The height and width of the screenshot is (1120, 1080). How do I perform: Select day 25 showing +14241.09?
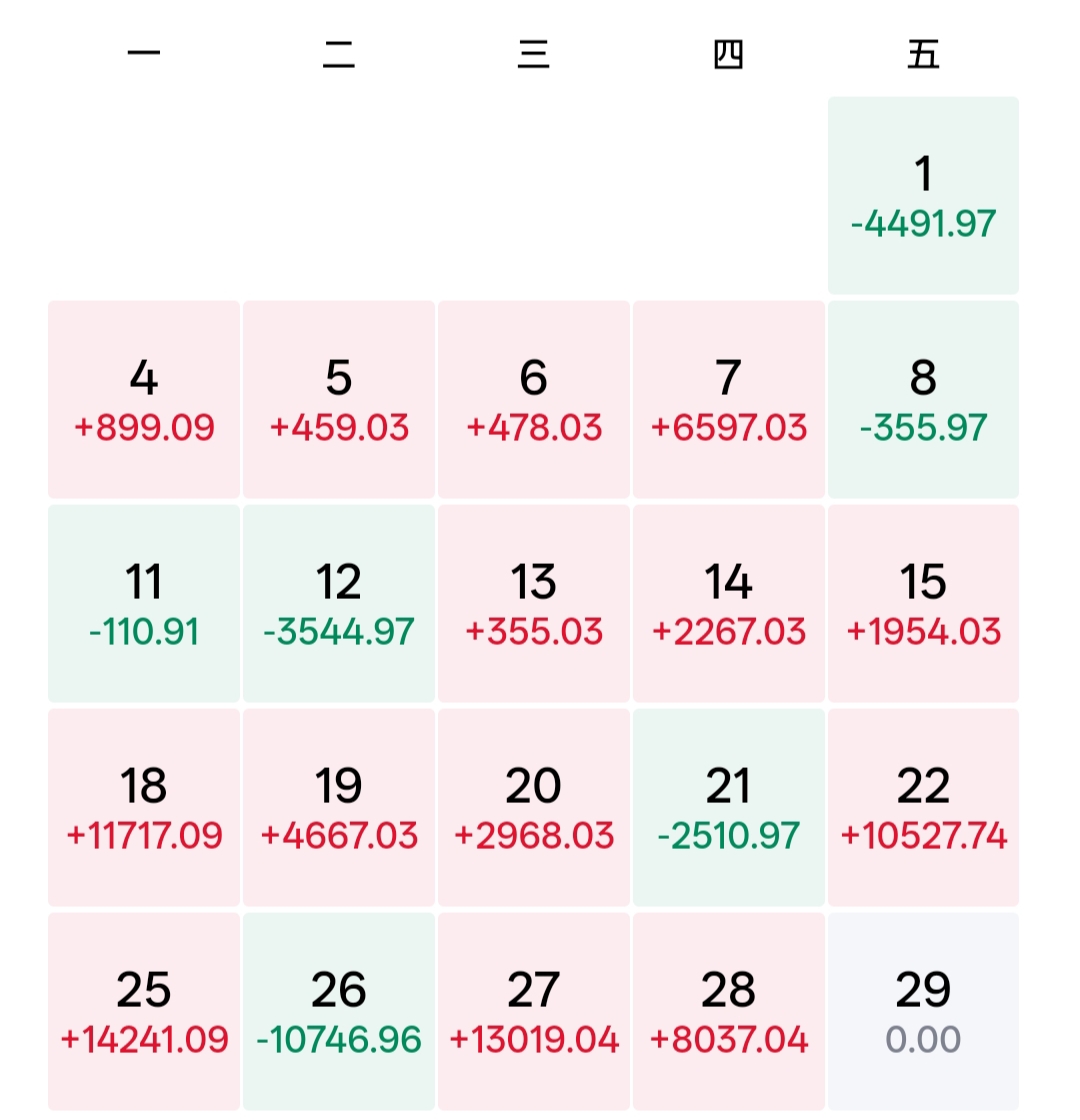click(144, 1011)
